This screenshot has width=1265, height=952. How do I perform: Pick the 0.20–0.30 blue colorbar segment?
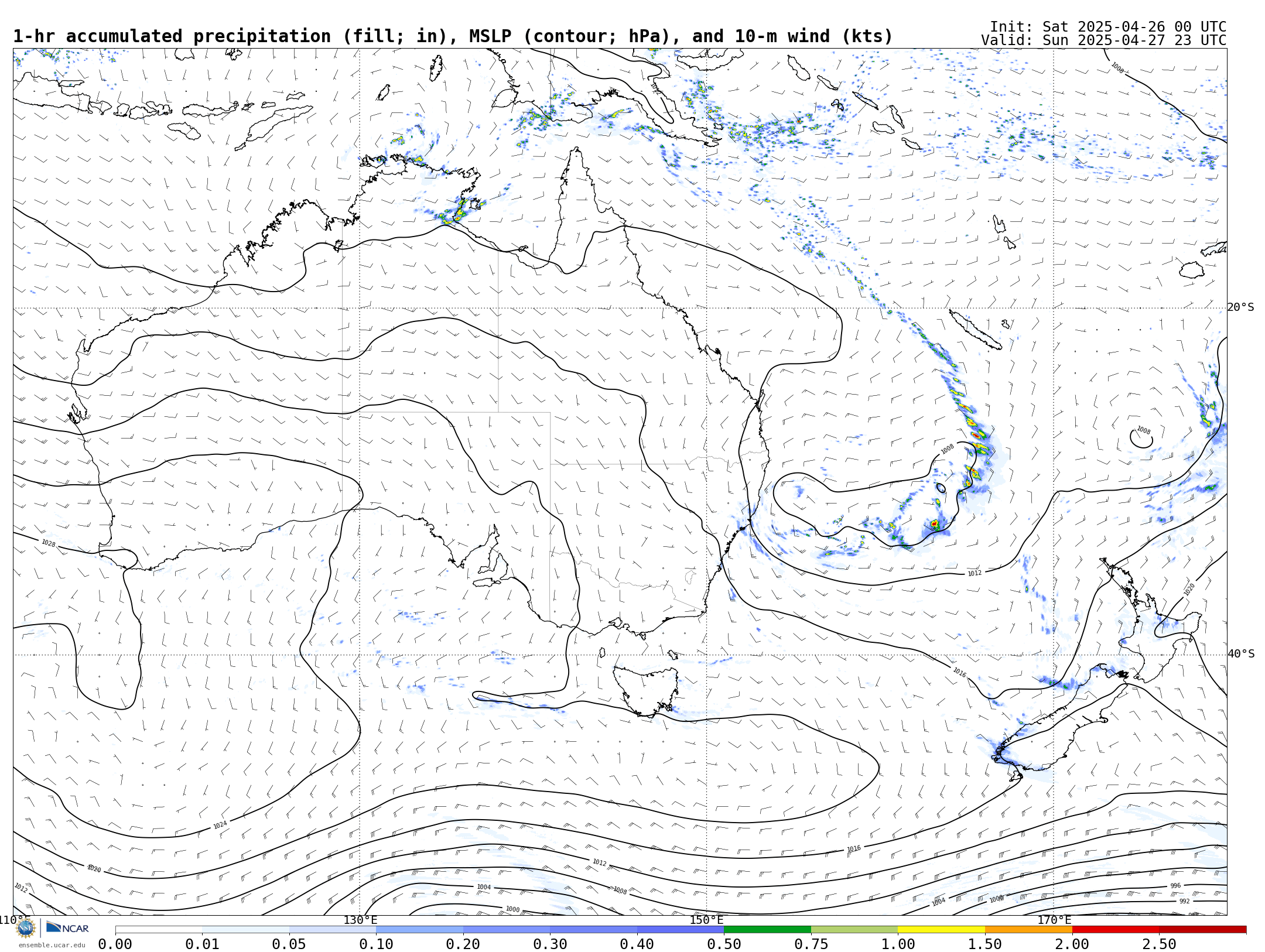point(507,930)
